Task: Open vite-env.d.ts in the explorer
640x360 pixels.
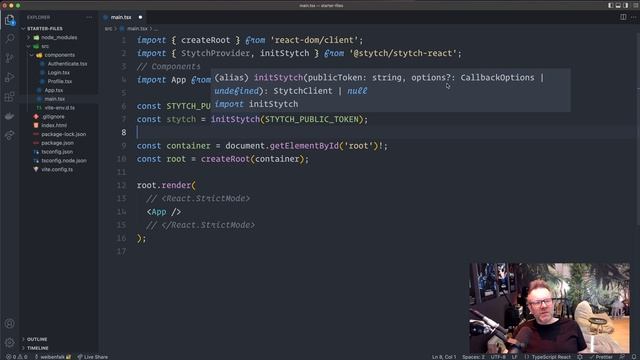Action: point(59,108)
